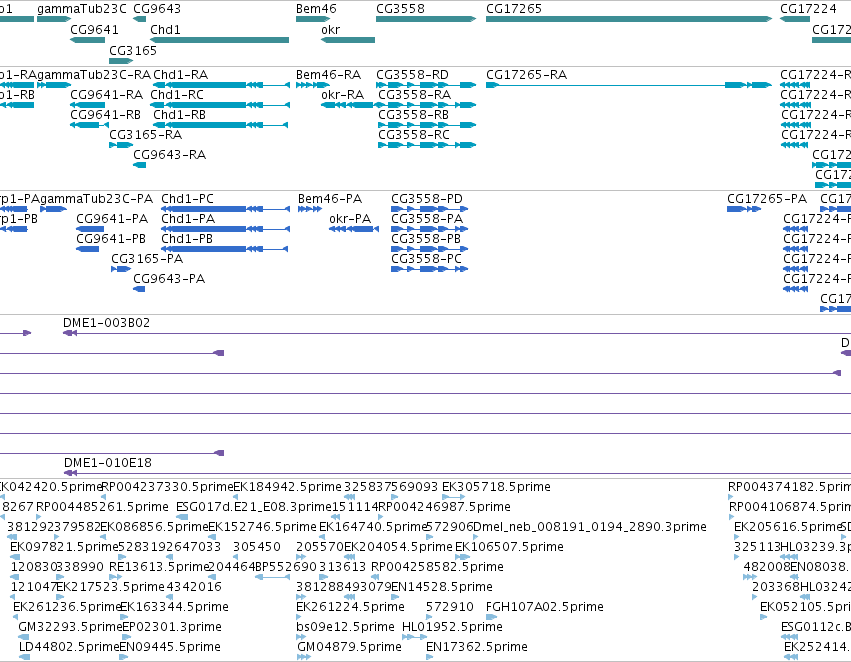Image resolution: width=851 pixels, height=662 pixels.
Task: Select protein CG3558-PD
Action: [430, 209]
